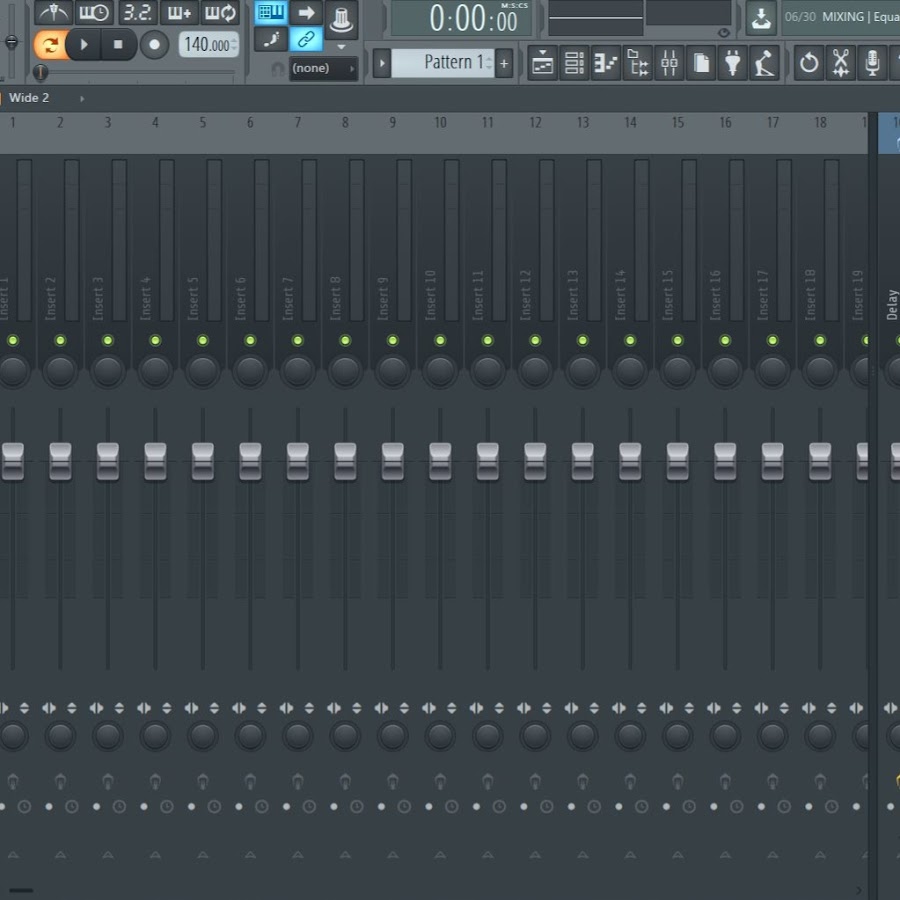Mute Insert 16 via green LED
900x900 pixels.
coord(726,340)
